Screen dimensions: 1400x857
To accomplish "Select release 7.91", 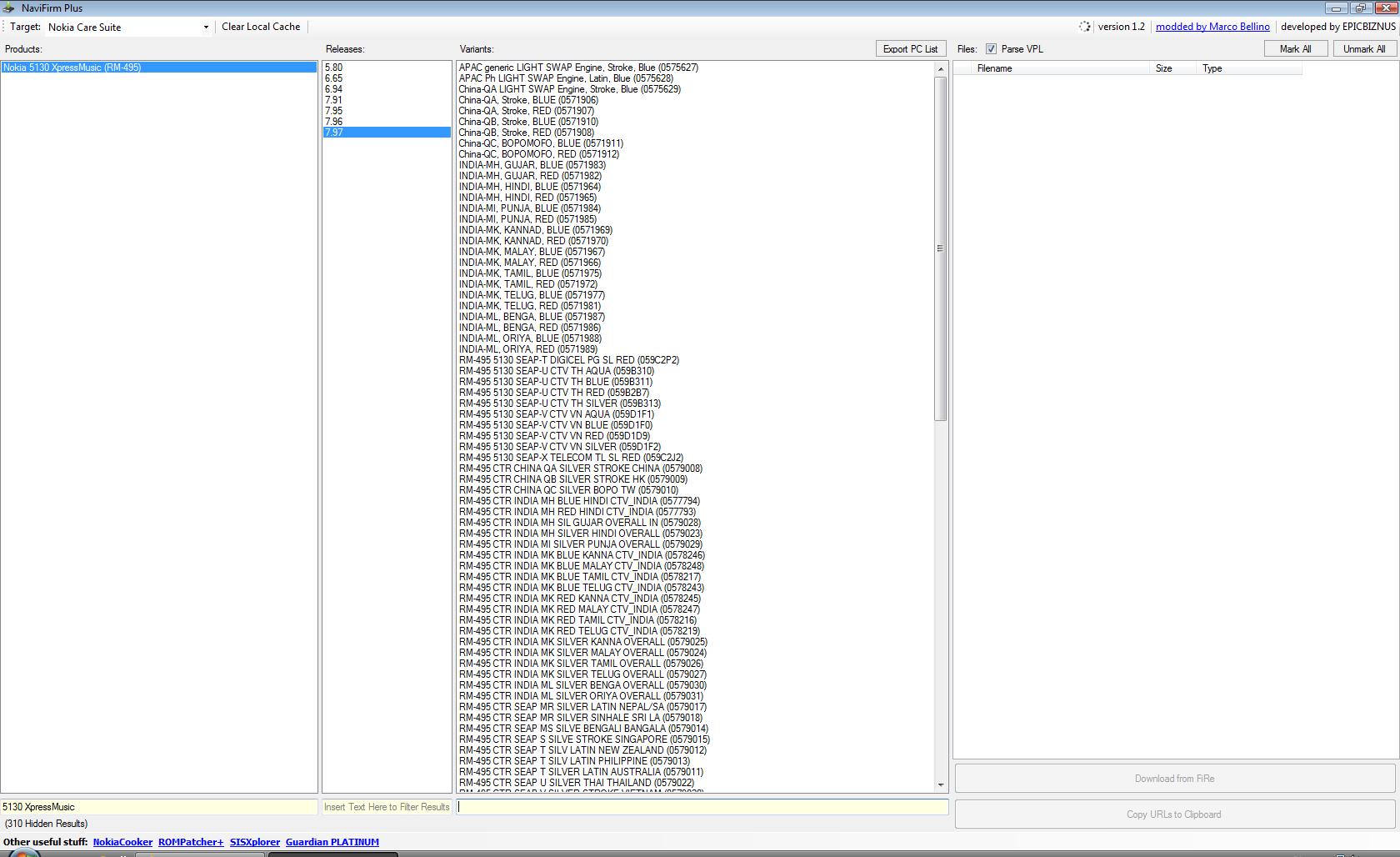I will 387,100.
